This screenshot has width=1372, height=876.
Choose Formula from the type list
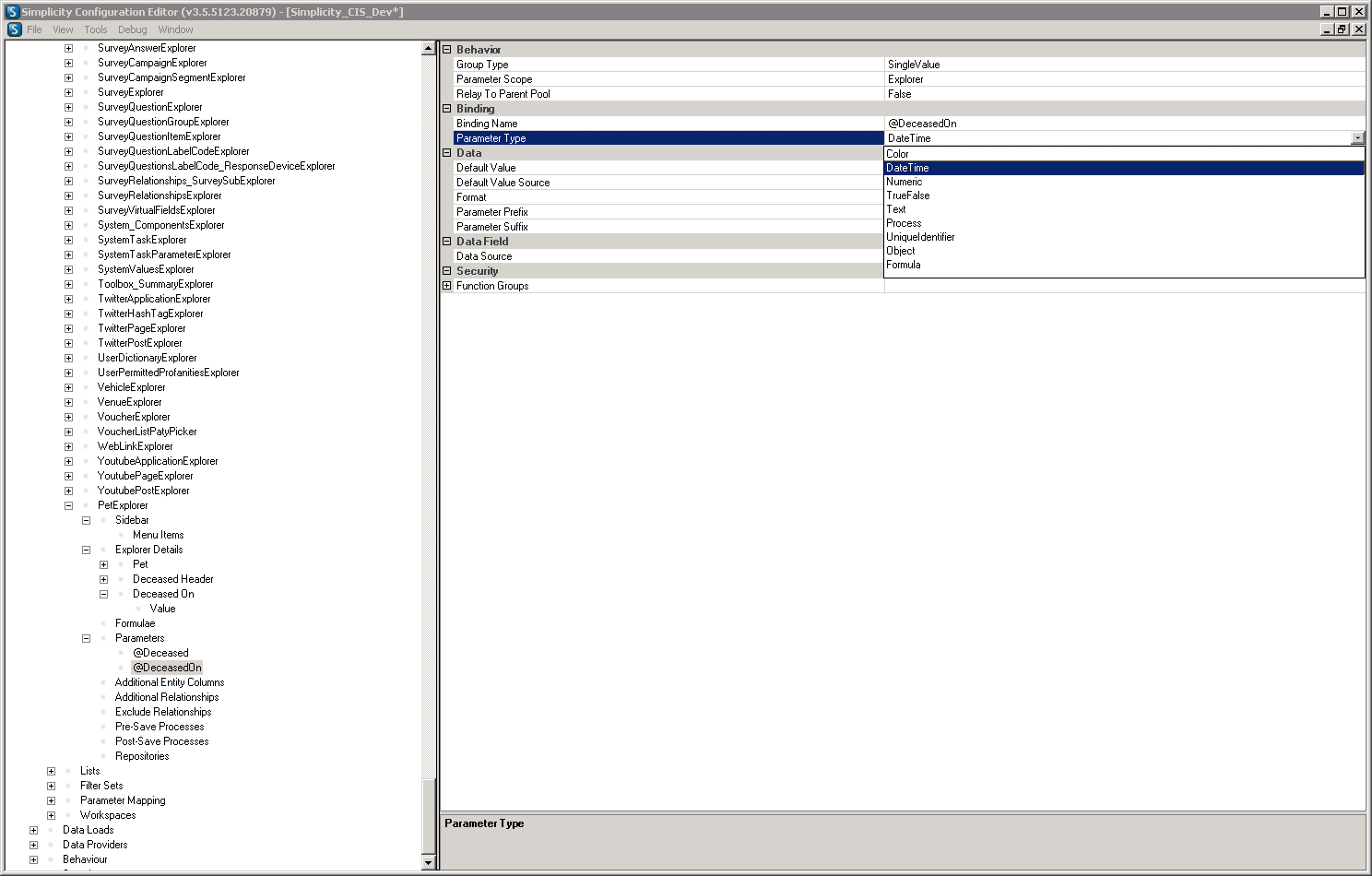(1124, 265)
